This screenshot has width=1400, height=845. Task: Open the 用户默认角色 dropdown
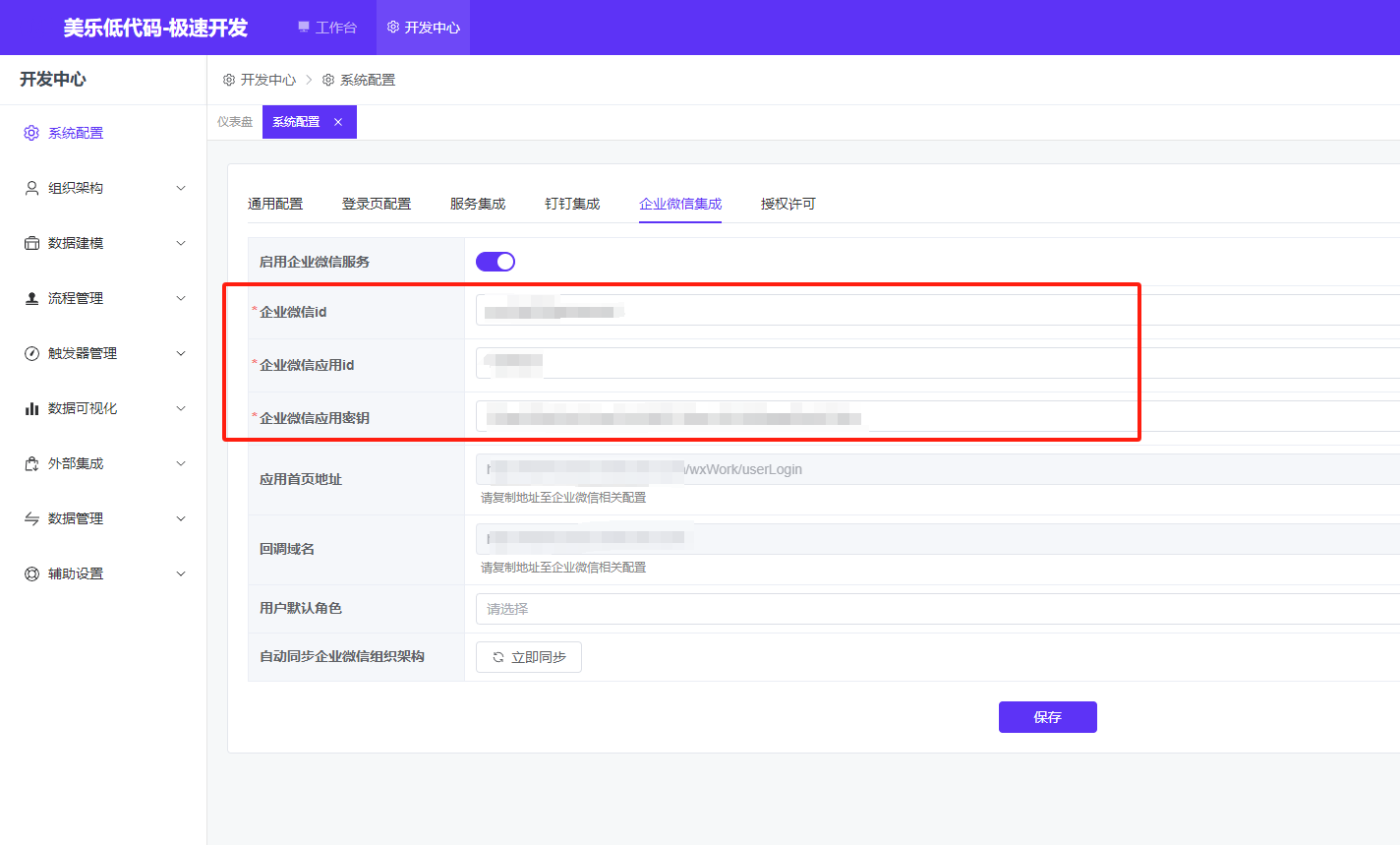pyautogui.click(x=934, y=609)
